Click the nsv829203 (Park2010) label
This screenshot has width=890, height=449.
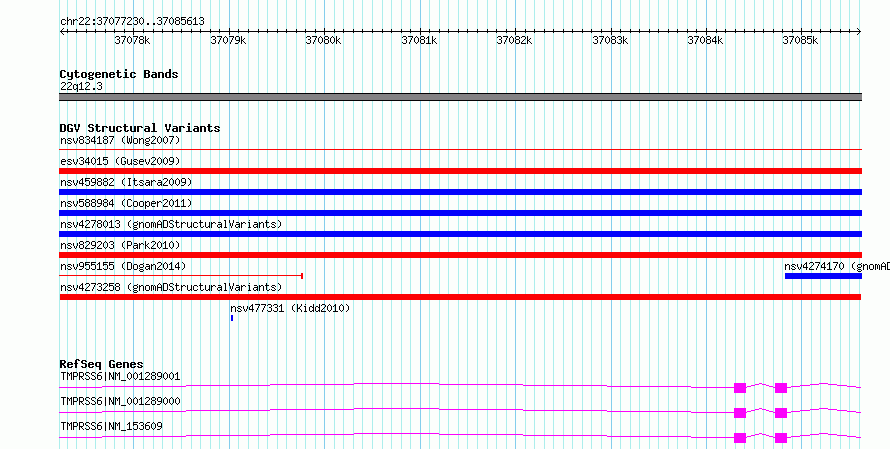click(x=120, y=245)
